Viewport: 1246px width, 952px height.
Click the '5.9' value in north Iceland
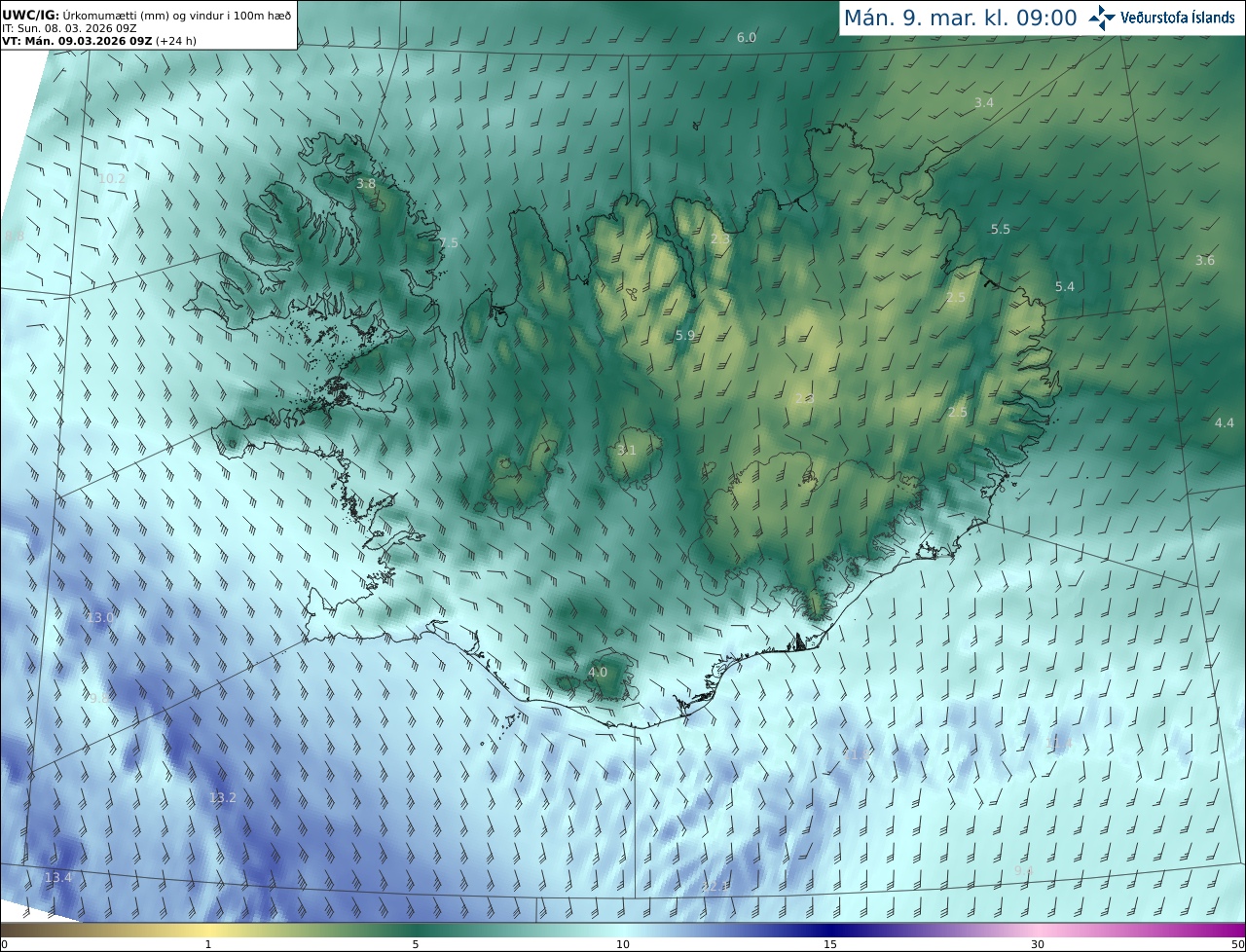coord(685,335)
